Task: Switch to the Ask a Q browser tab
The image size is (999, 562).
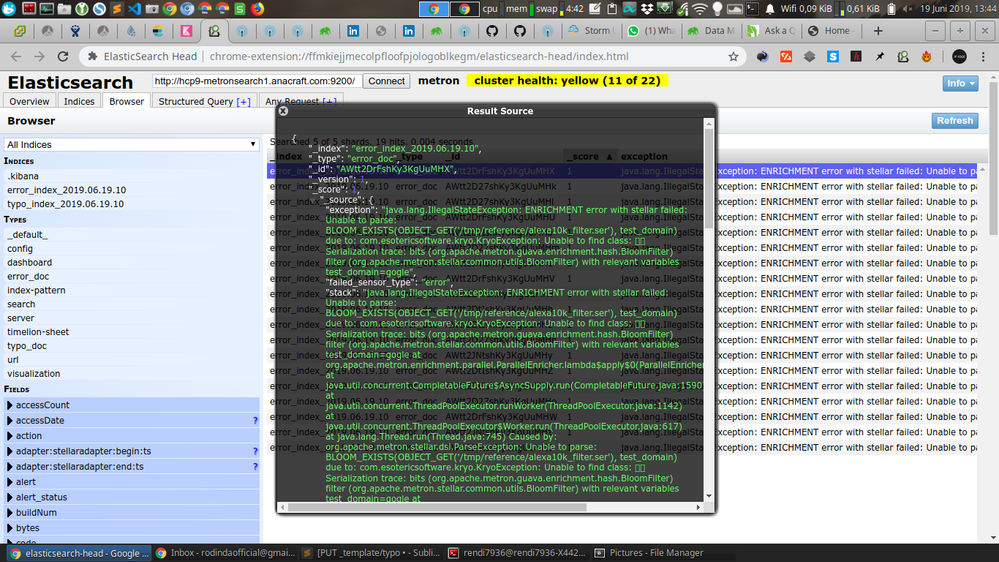Action: tap(772, 31)
